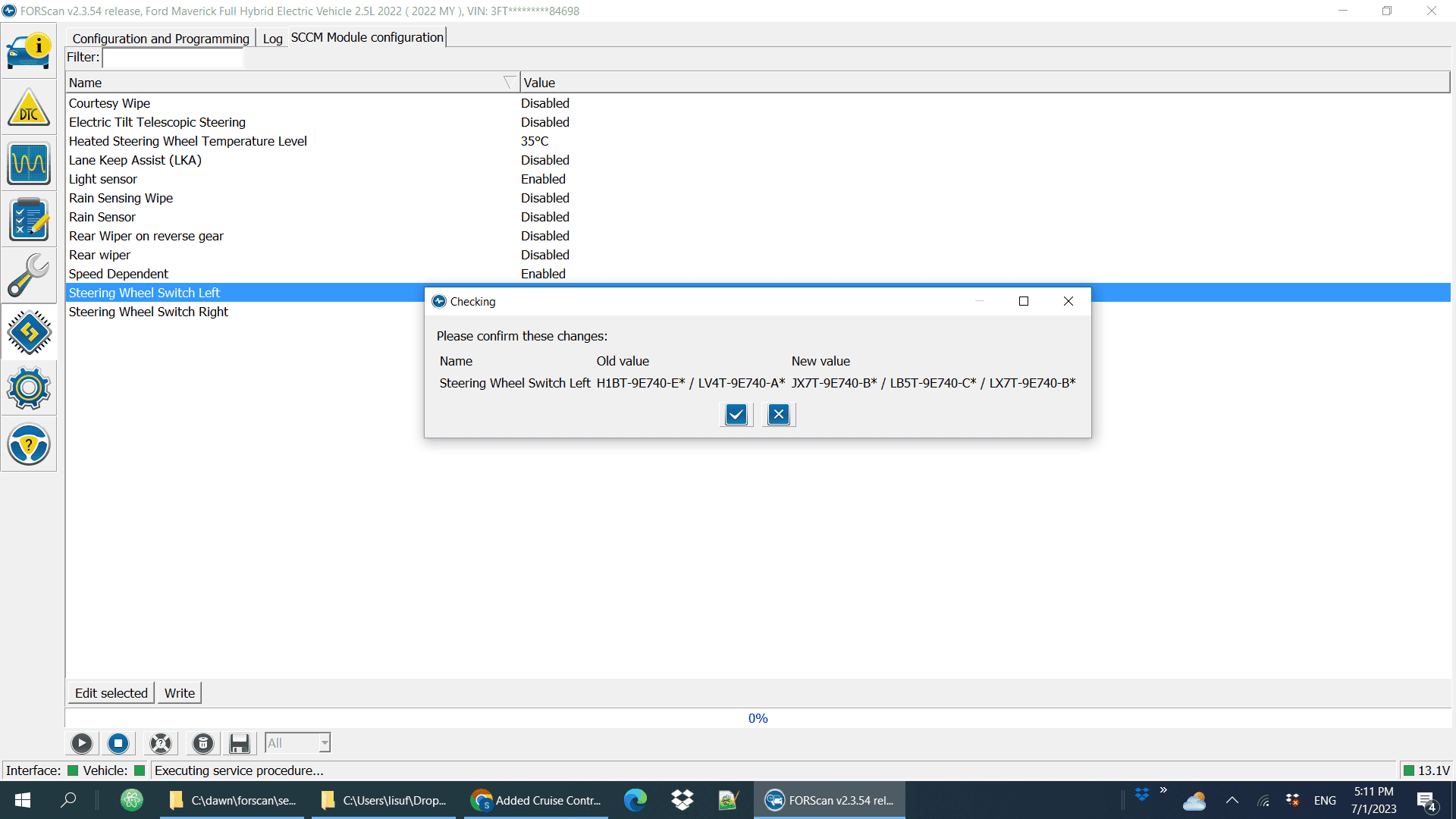The image size is (1456, 819).
Task: Confirm changes with the checkmark button
Action: tap(736, 414)
